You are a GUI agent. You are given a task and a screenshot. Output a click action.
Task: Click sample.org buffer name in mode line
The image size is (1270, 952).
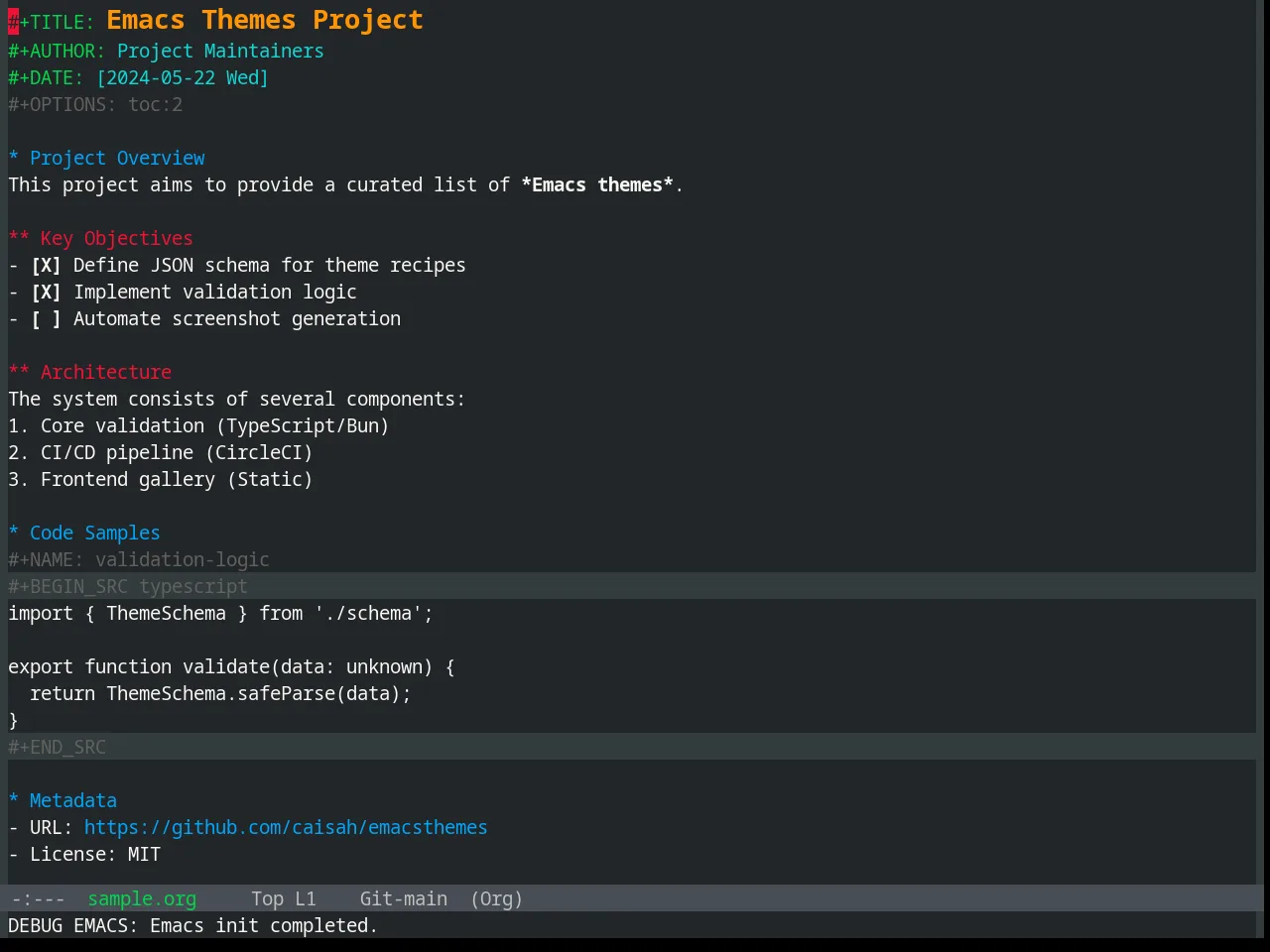[142, 898]
